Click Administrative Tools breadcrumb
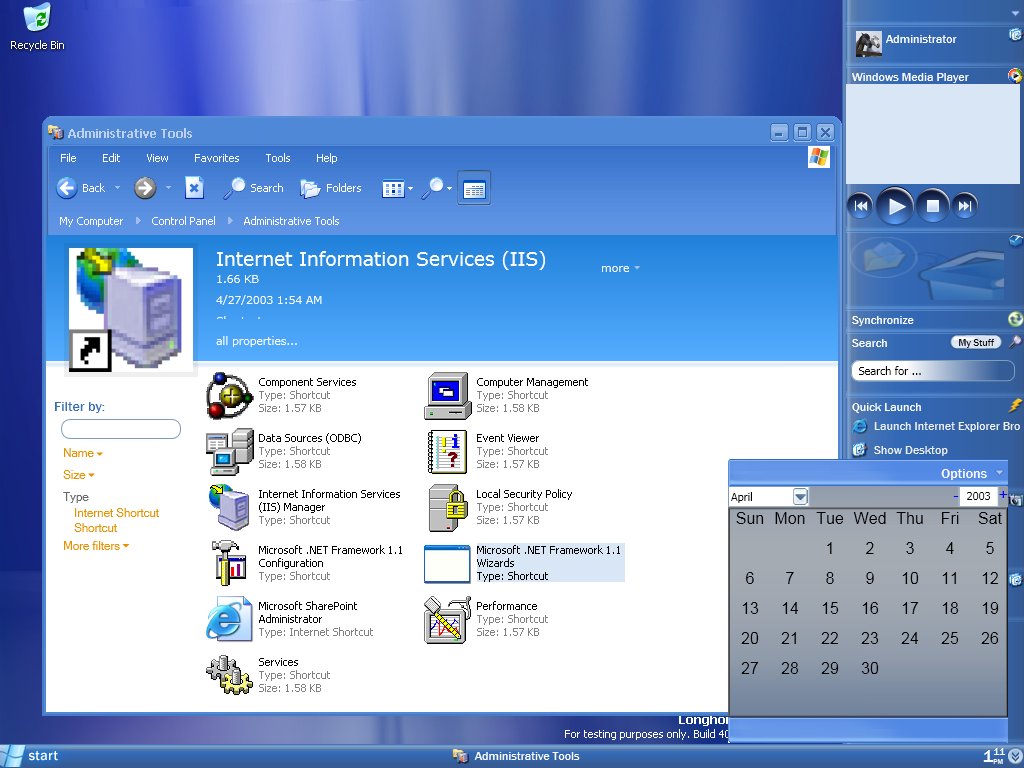The height and width of the screenshot is (768, 1024). tap(291, 221)
